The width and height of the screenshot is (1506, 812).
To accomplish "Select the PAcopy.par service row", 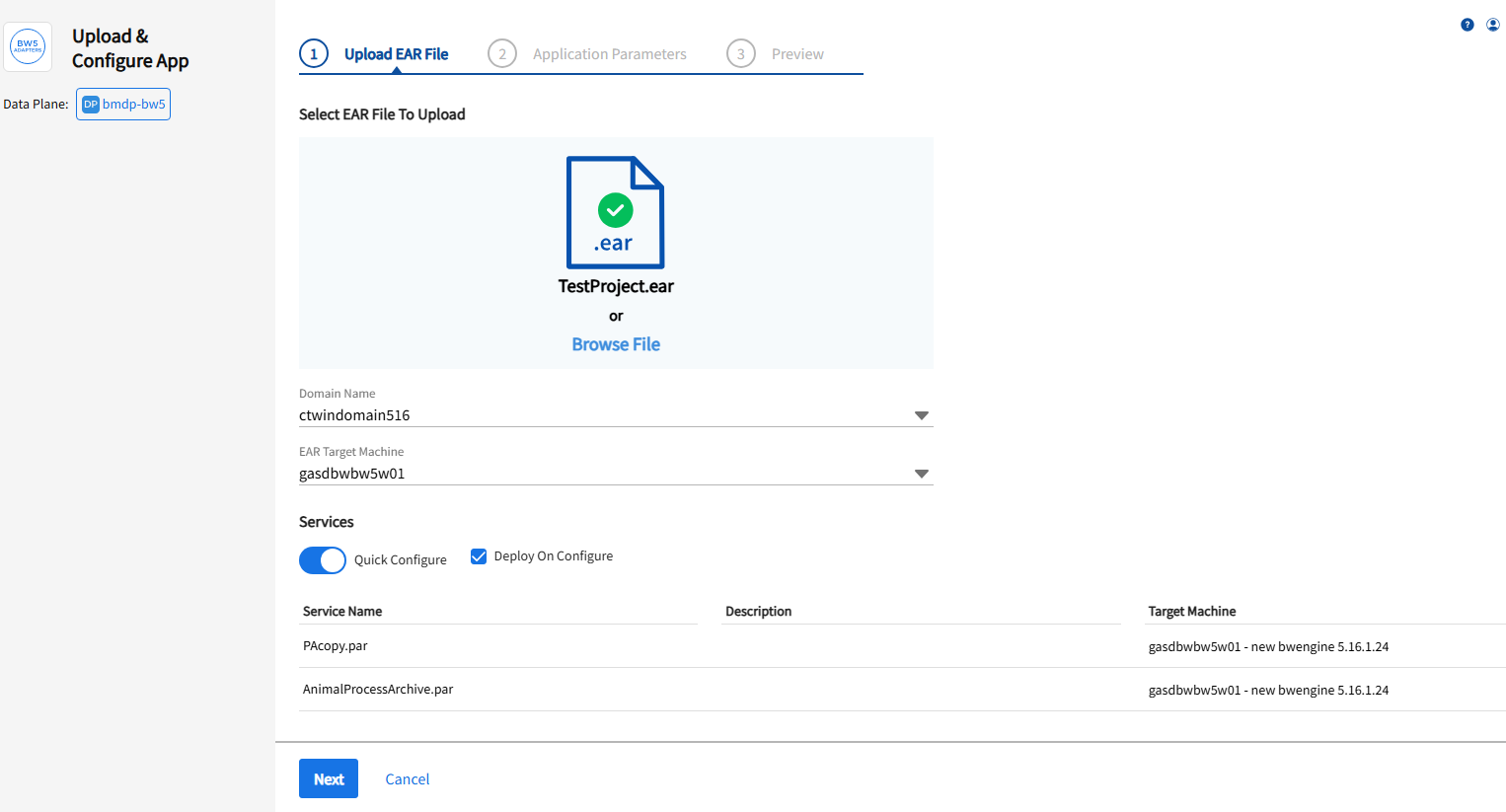I will click(x=336, y=646).
